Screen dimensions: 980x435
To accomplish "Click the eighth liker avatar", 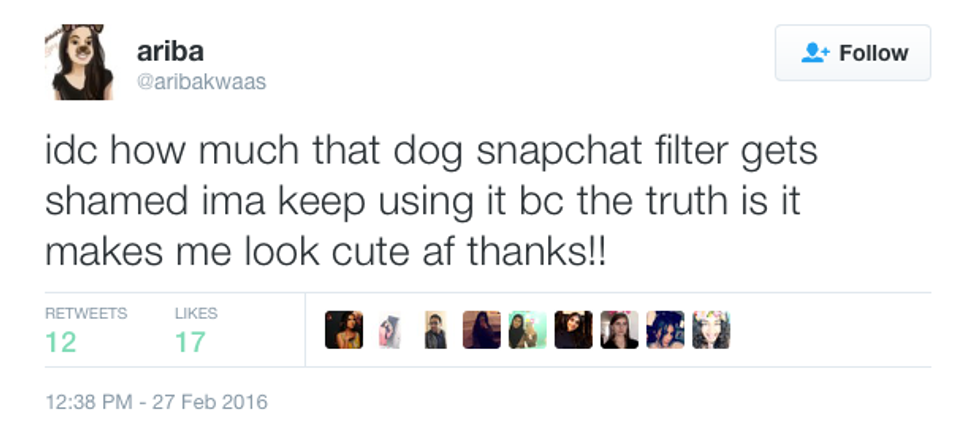I will tap(665, 330).
